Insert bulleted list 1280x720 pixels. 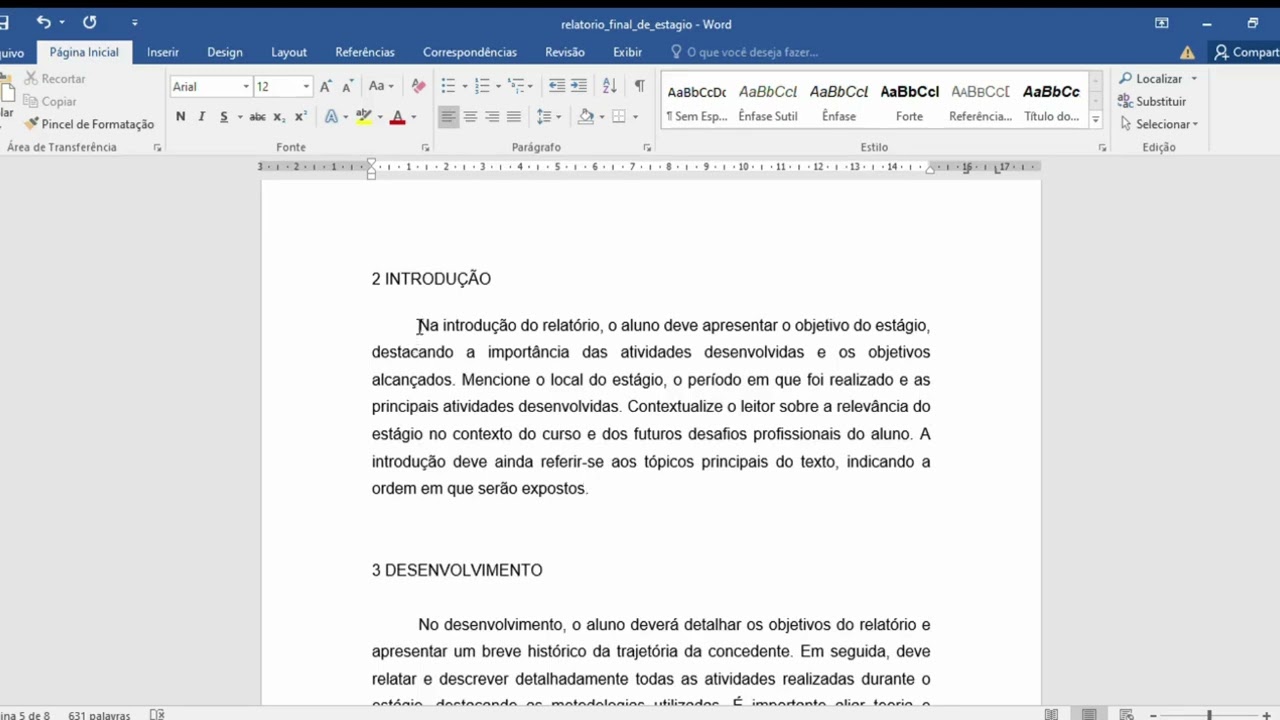(448, 86)
